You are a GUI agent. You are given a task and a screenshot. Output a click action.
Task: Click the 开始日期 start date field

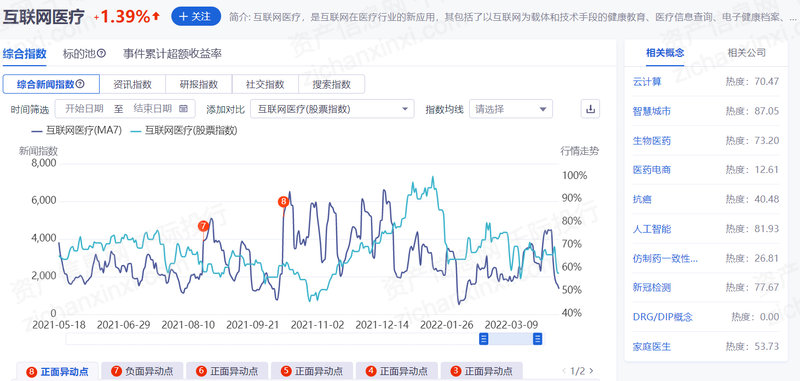click(x=84, y=109)
